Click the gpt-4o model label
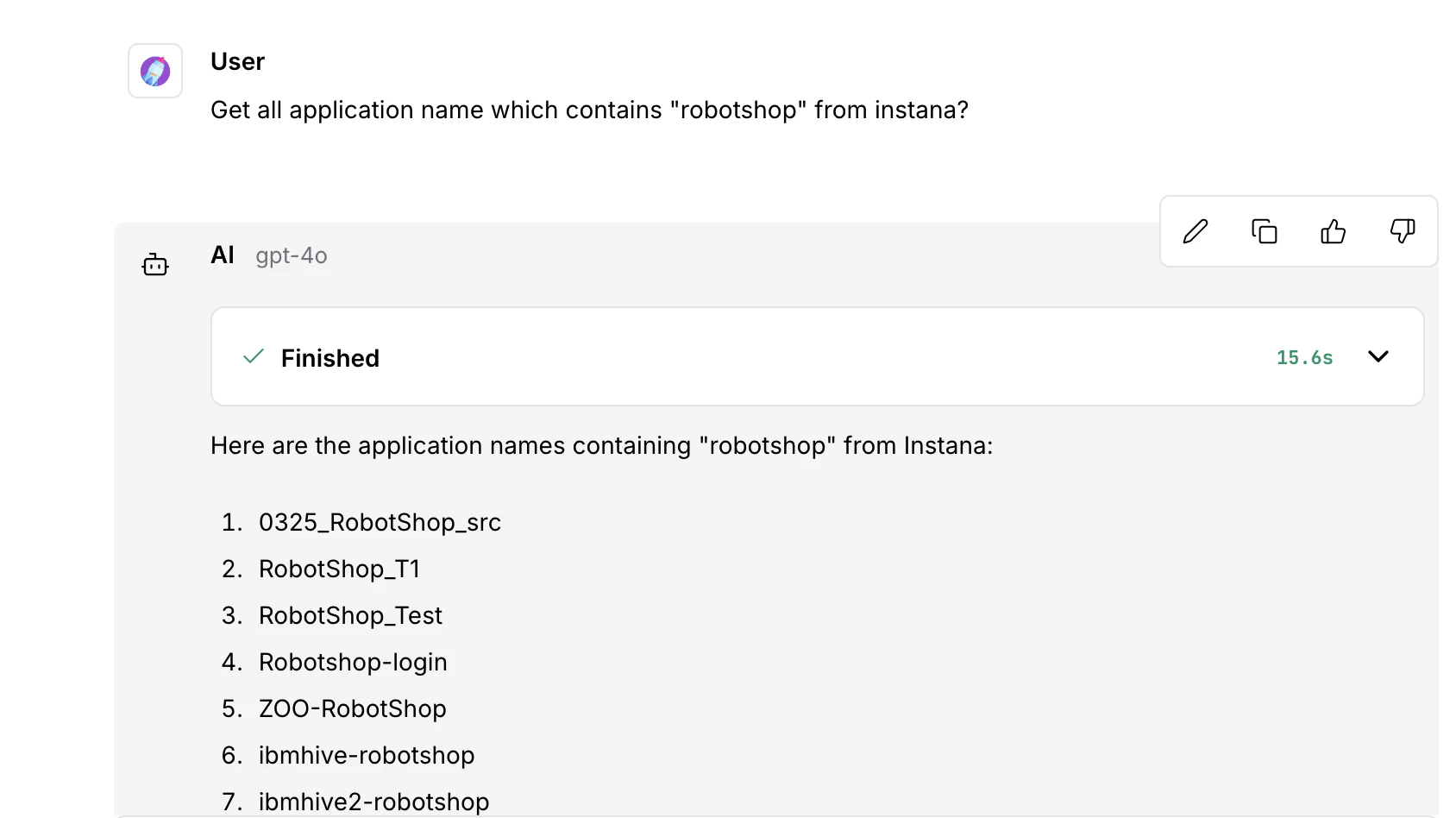This screenshot has width=1456, height=818. coord(292,255)
